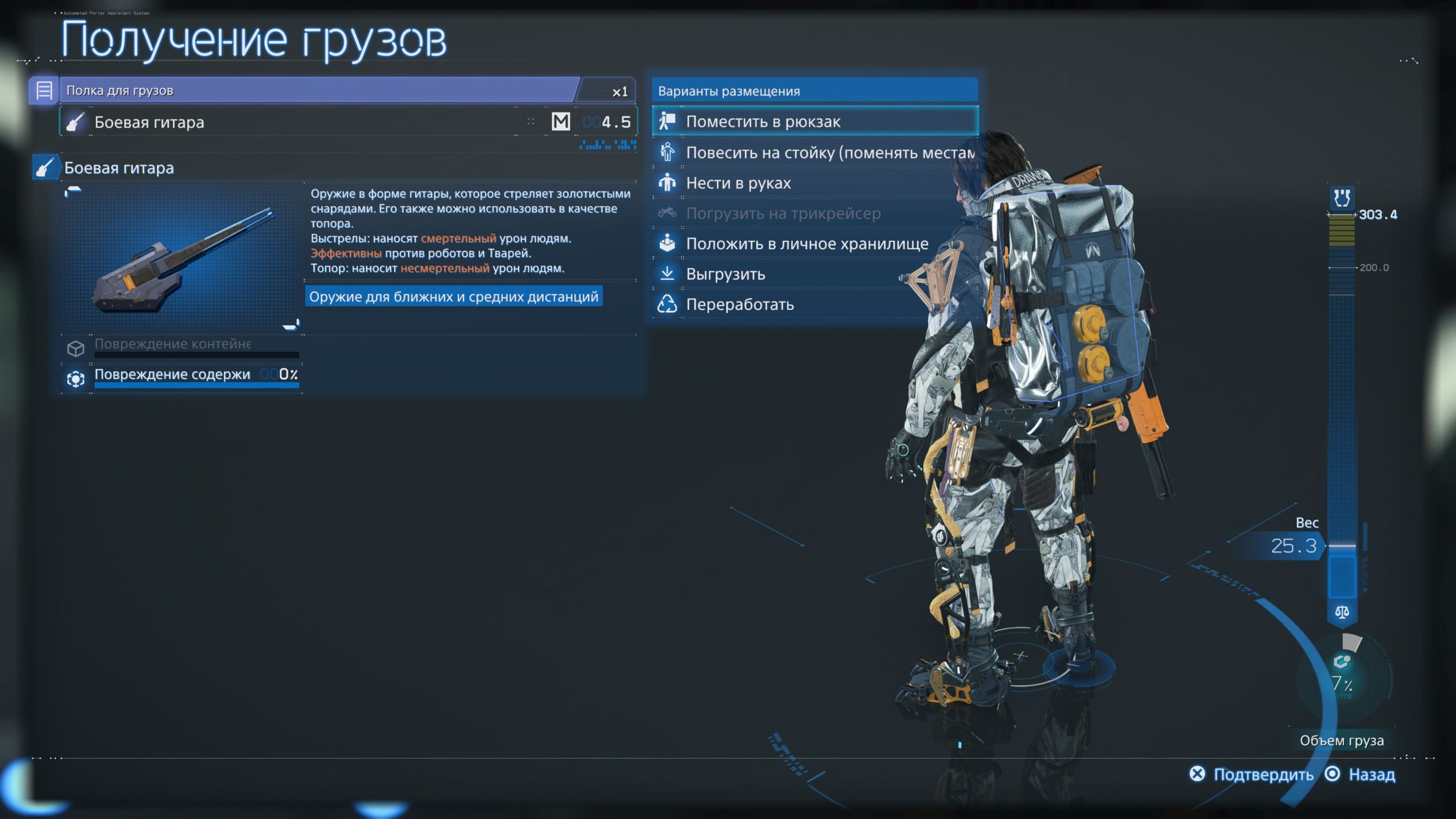Click the 'Боевая гитара' detail title
1456x819 pixels.
click(x=119, y=168)
